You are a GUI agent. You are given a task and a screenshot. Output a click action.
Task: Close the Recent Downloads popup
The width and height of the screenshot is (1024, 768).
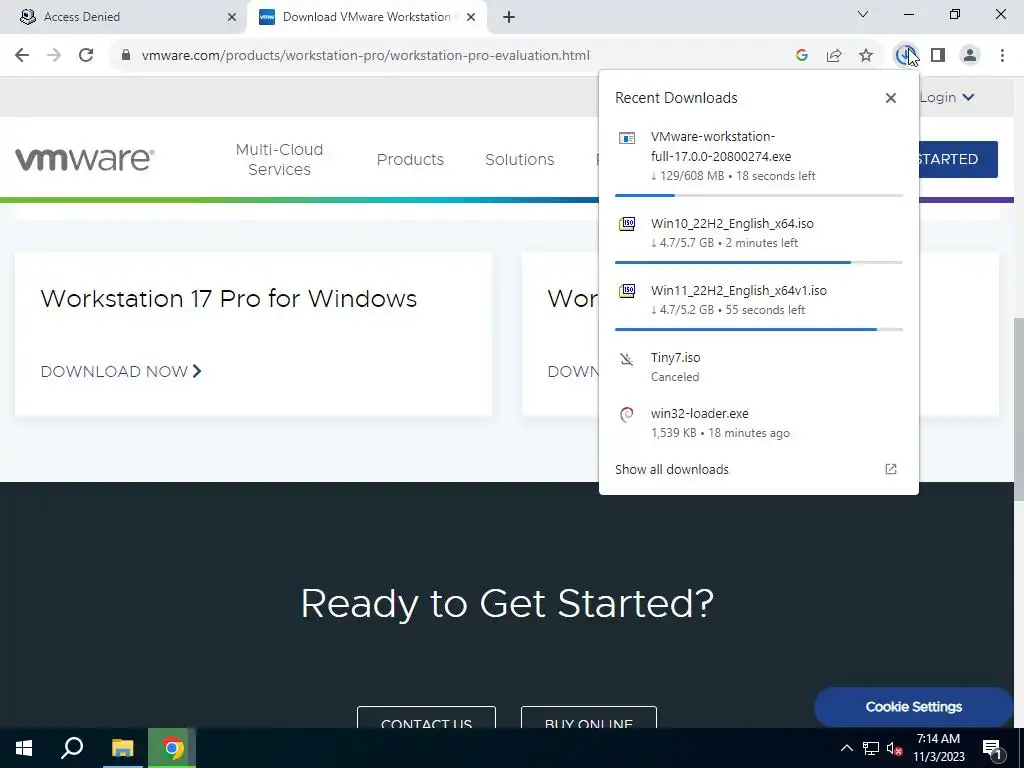coord(891,98)
